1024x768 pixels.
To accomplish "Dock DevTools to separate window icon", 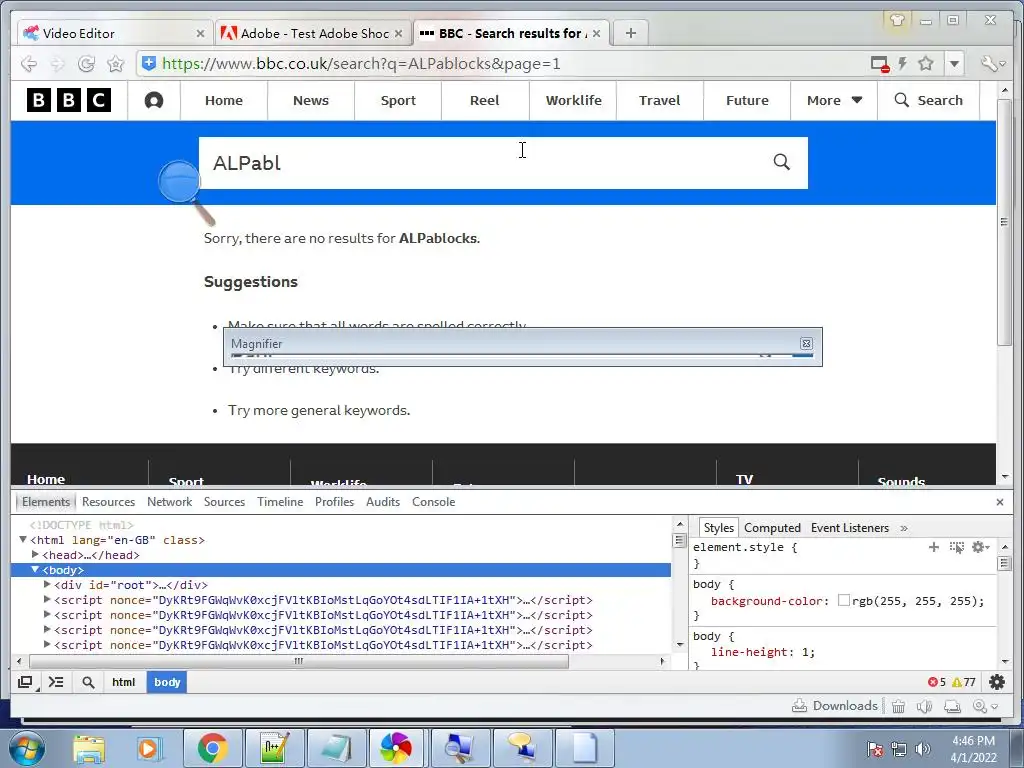I will click(x=25, y=682).
